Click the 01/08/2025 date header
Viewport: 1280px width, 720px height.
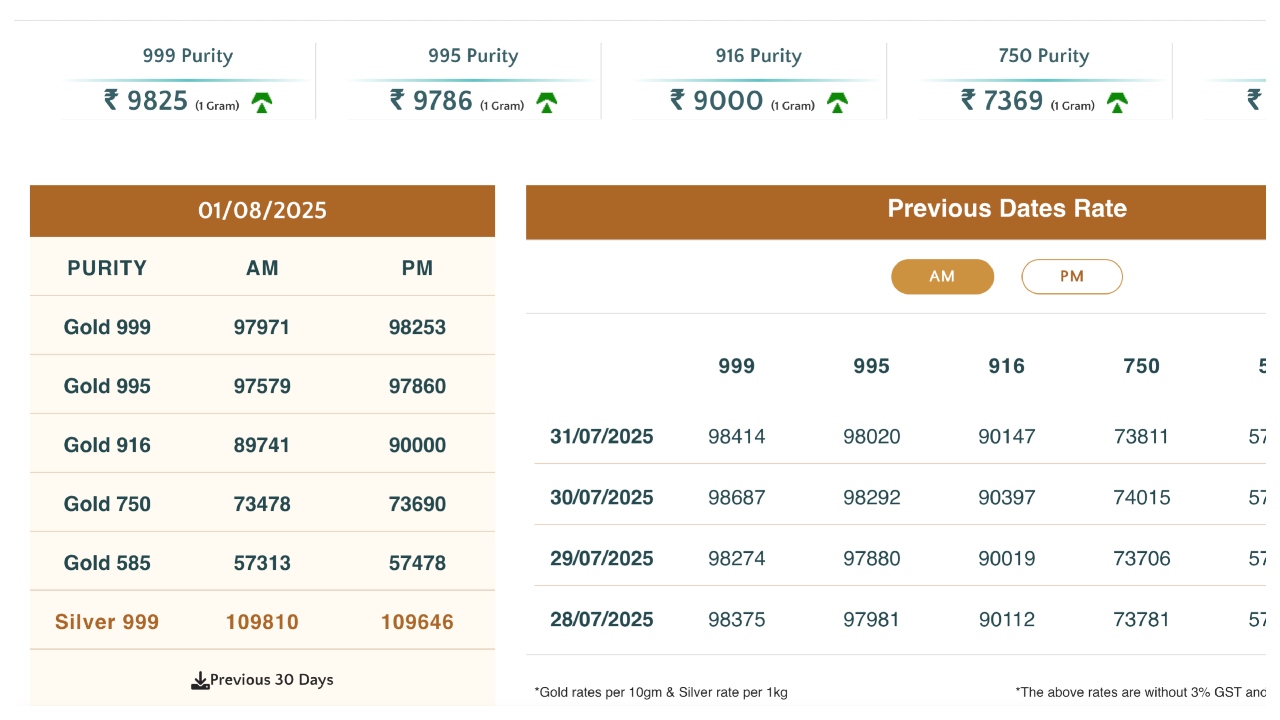click(262, 211)
